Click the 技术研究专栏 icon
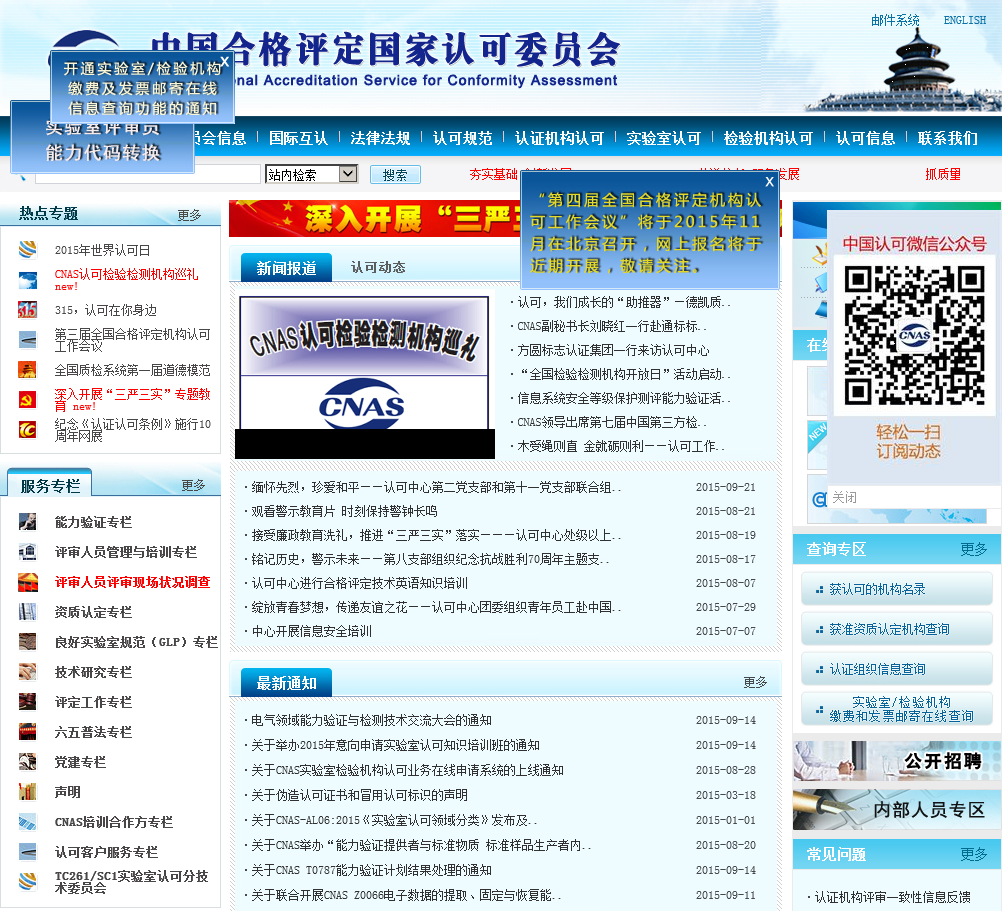This screenshot has height=911, width=1002. pos(27,672)
